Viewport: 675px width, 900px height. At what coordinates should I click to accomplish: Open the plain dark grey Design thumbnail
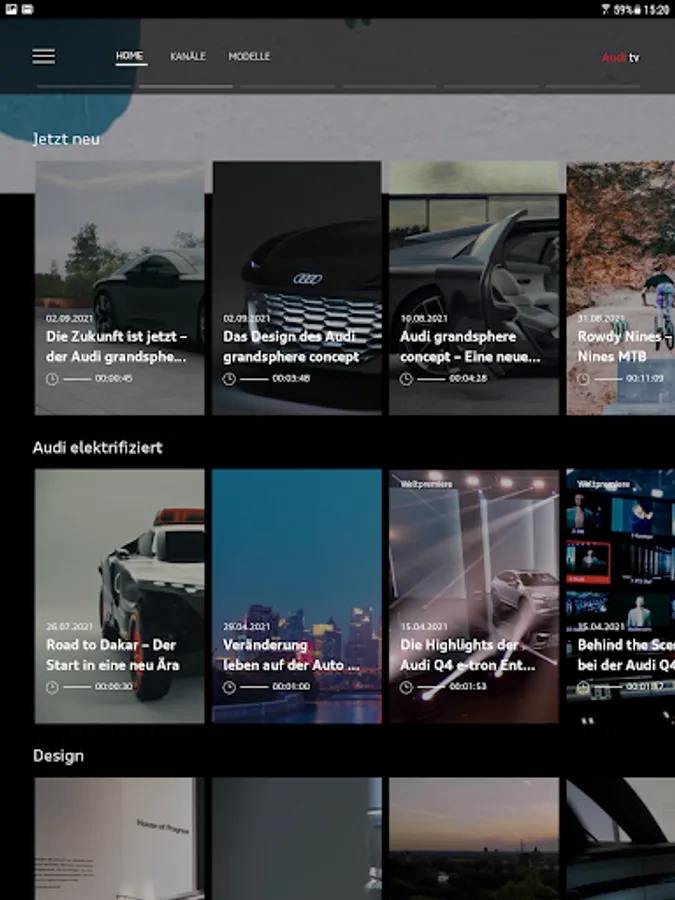click(x=297, y=839)
